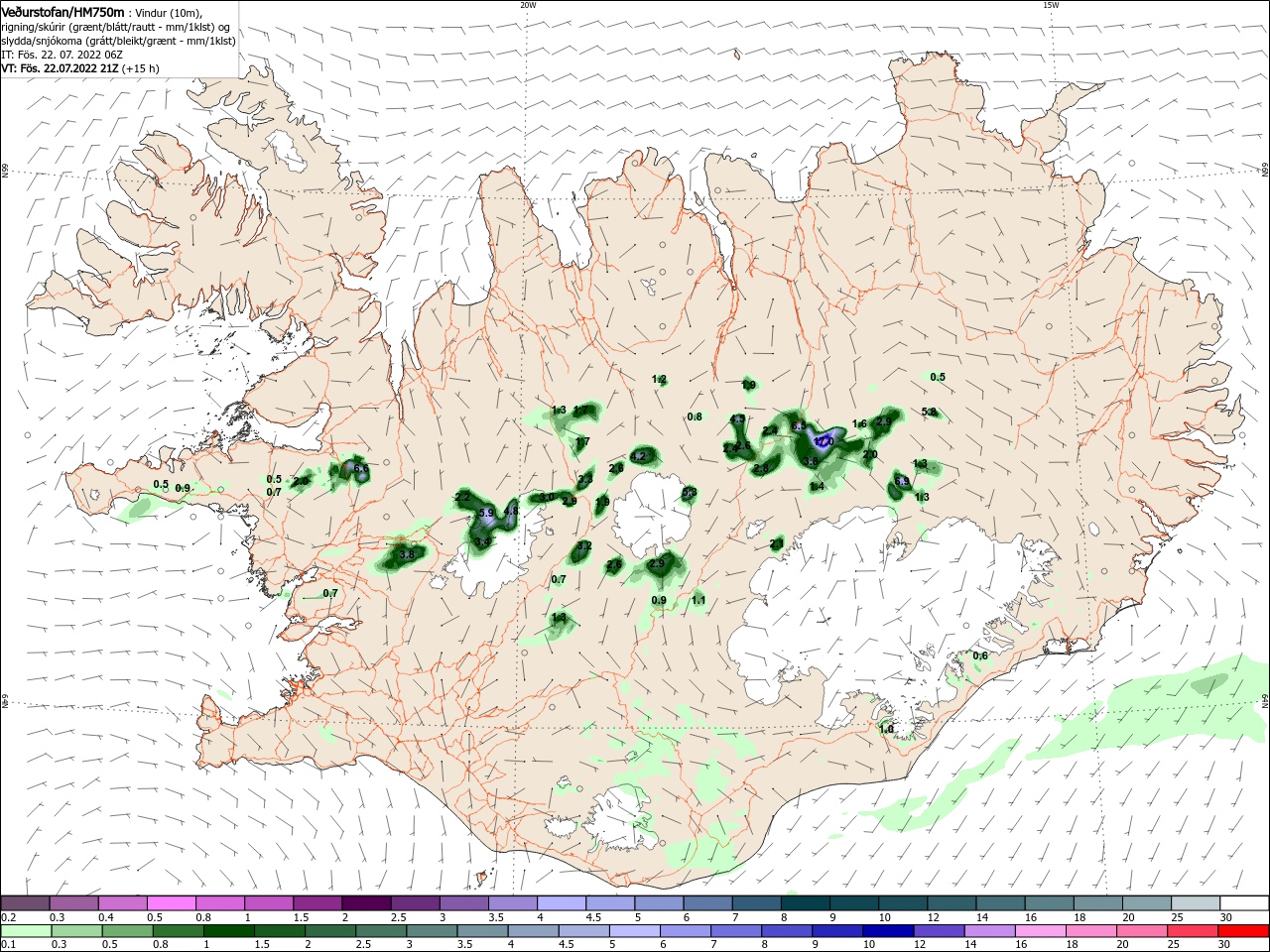Image resolution: width=1270 pixels, height=952 pixels.
Task: Click the 2.2 precipitation value
Action: 462,496
